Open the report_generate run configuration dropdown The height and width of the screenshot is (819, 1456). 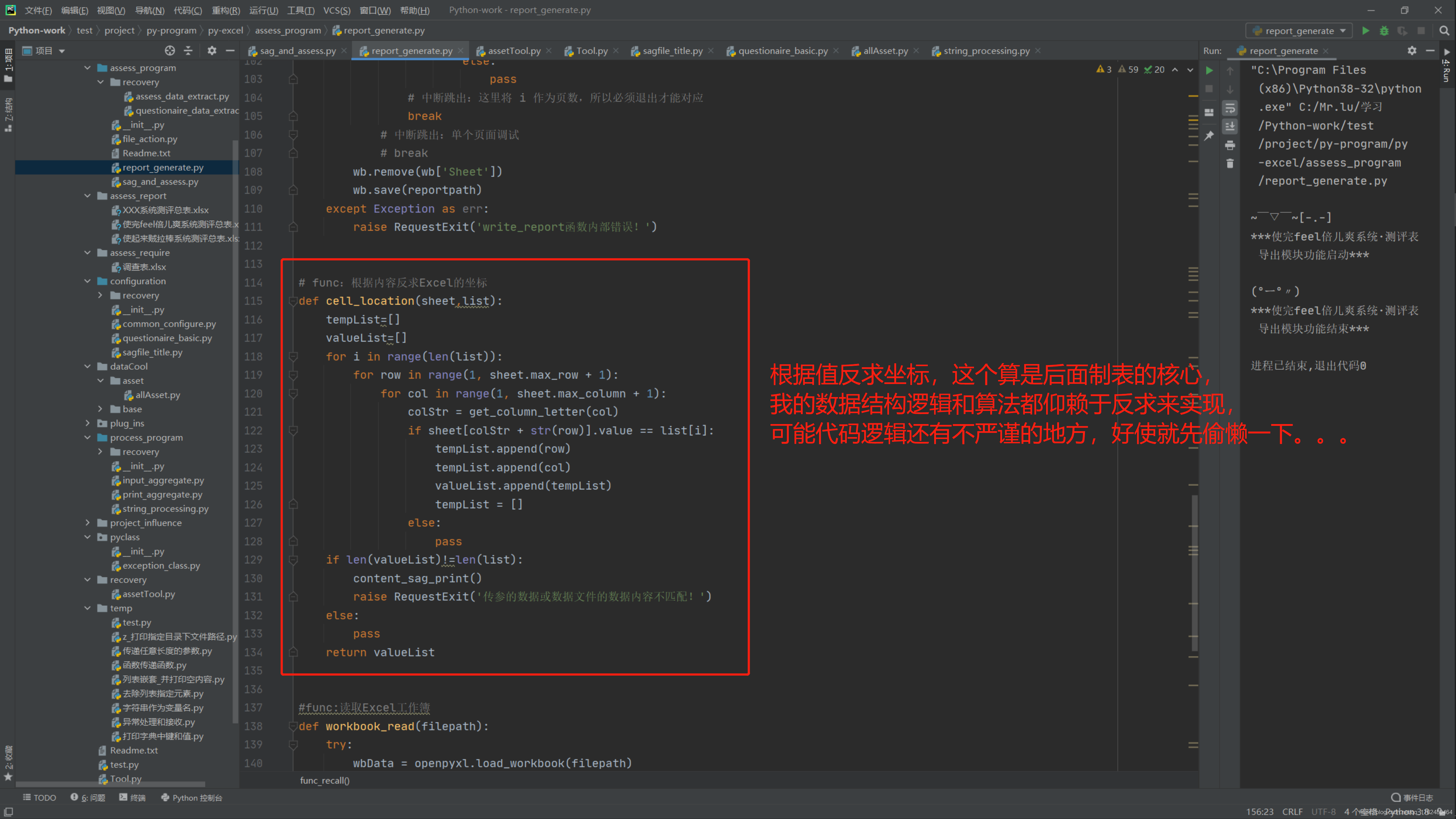click(x=1299, y=31)
